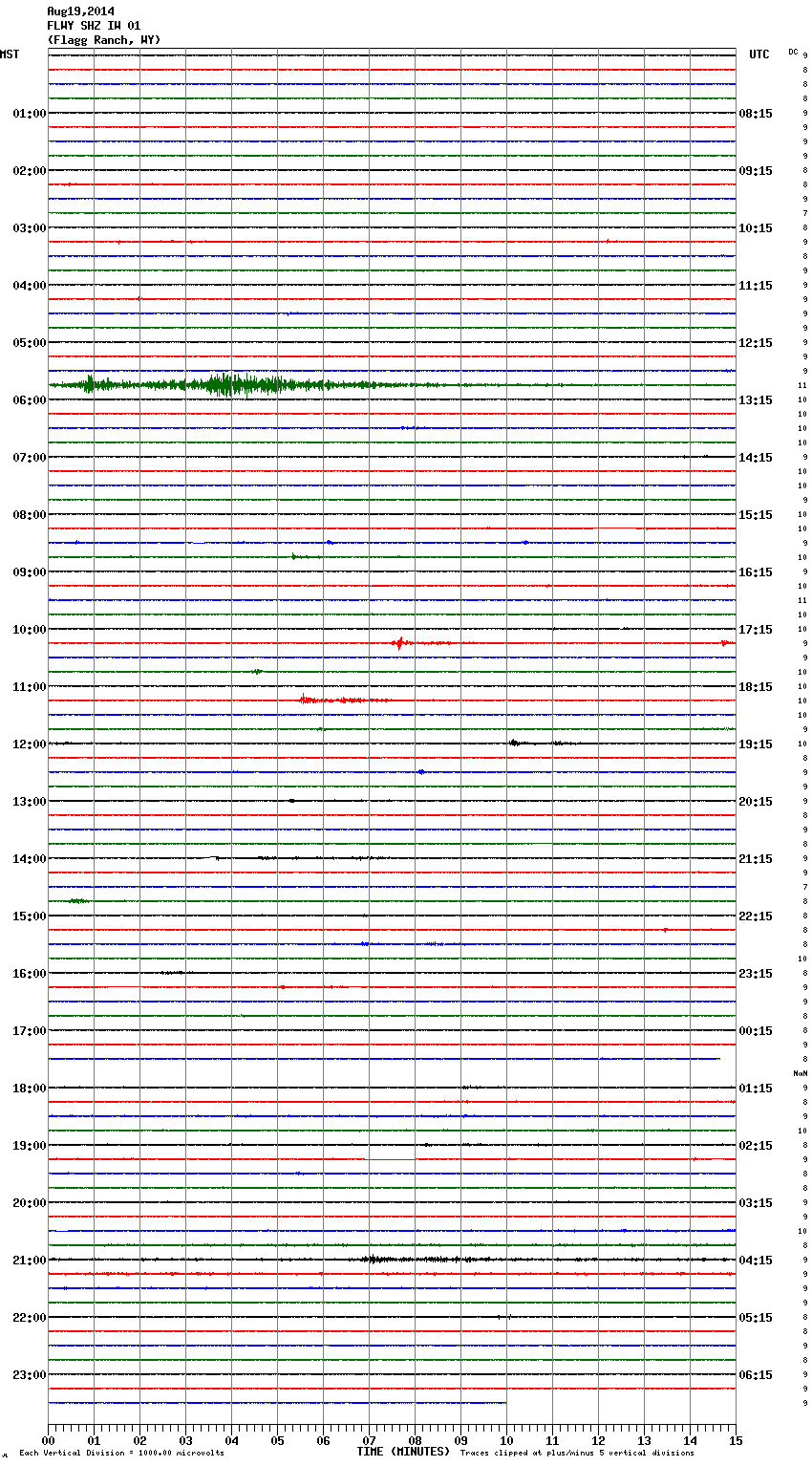Image resolution: width=812 pixels, height=1466 pixels.
Task: Select the 23:00 MST time label
Action: pos(29,1375)
